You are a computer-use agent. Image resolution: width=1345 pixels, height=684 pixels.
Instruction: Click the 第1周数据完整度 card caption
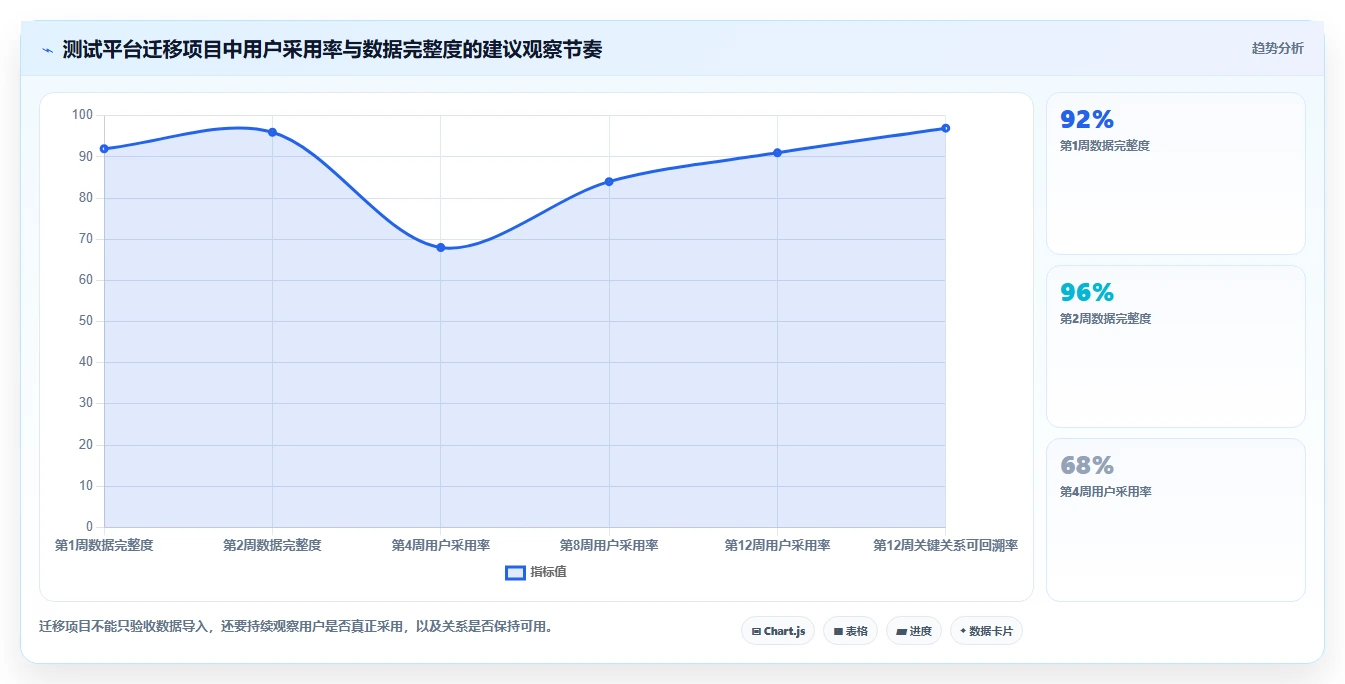click(x=1105, y=146)
